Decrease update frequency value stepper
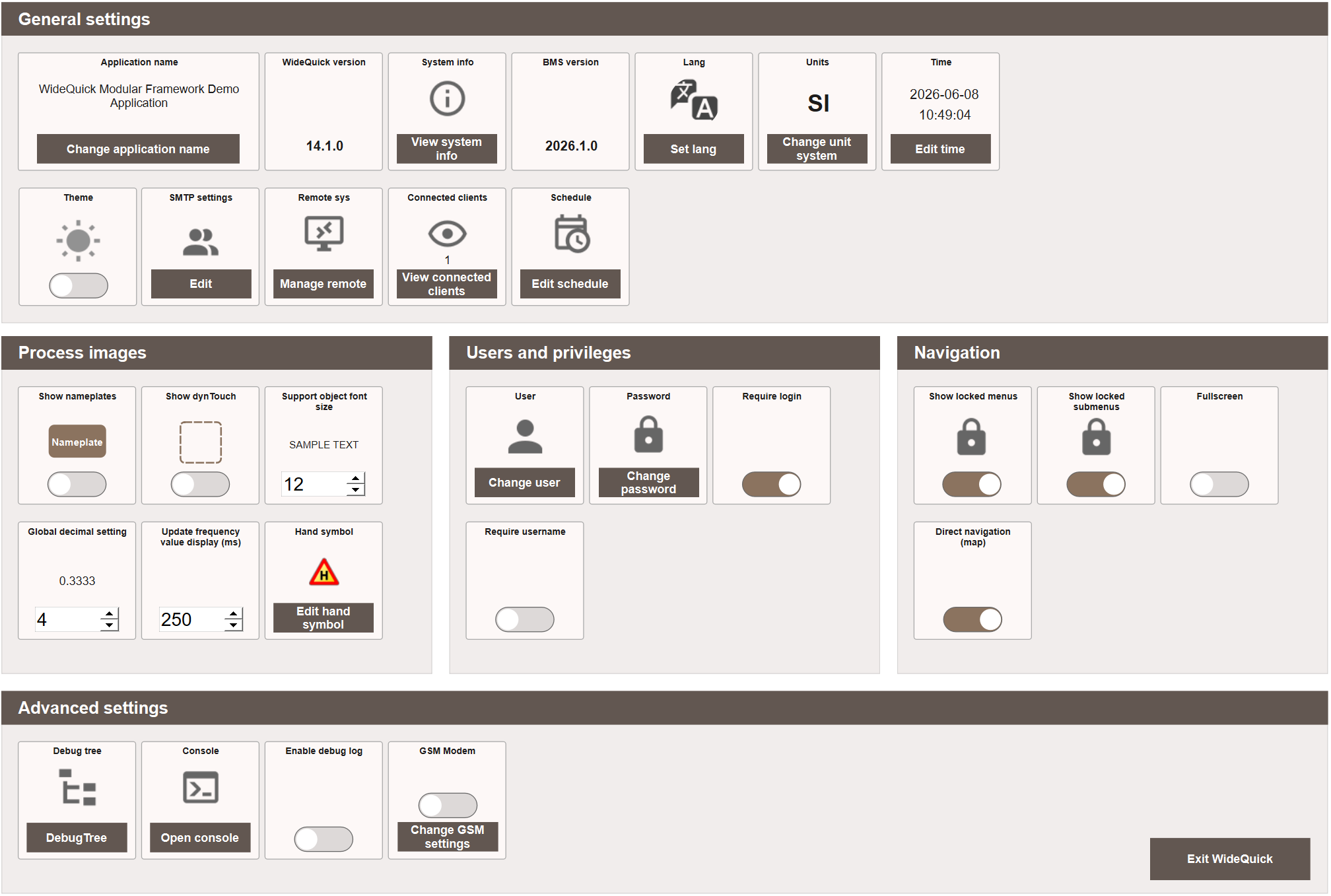 (x=234, y=625)
